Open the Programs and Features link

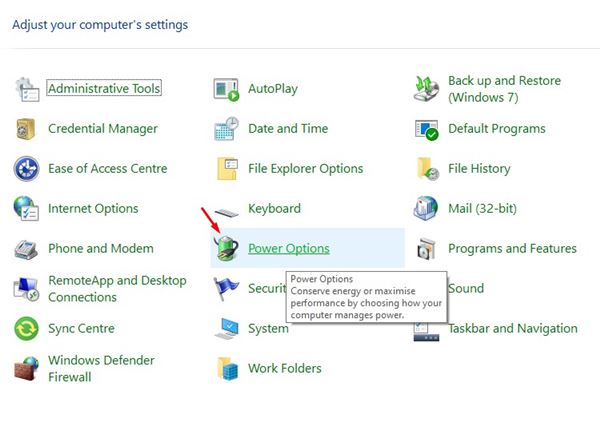[x=512, y=248]
